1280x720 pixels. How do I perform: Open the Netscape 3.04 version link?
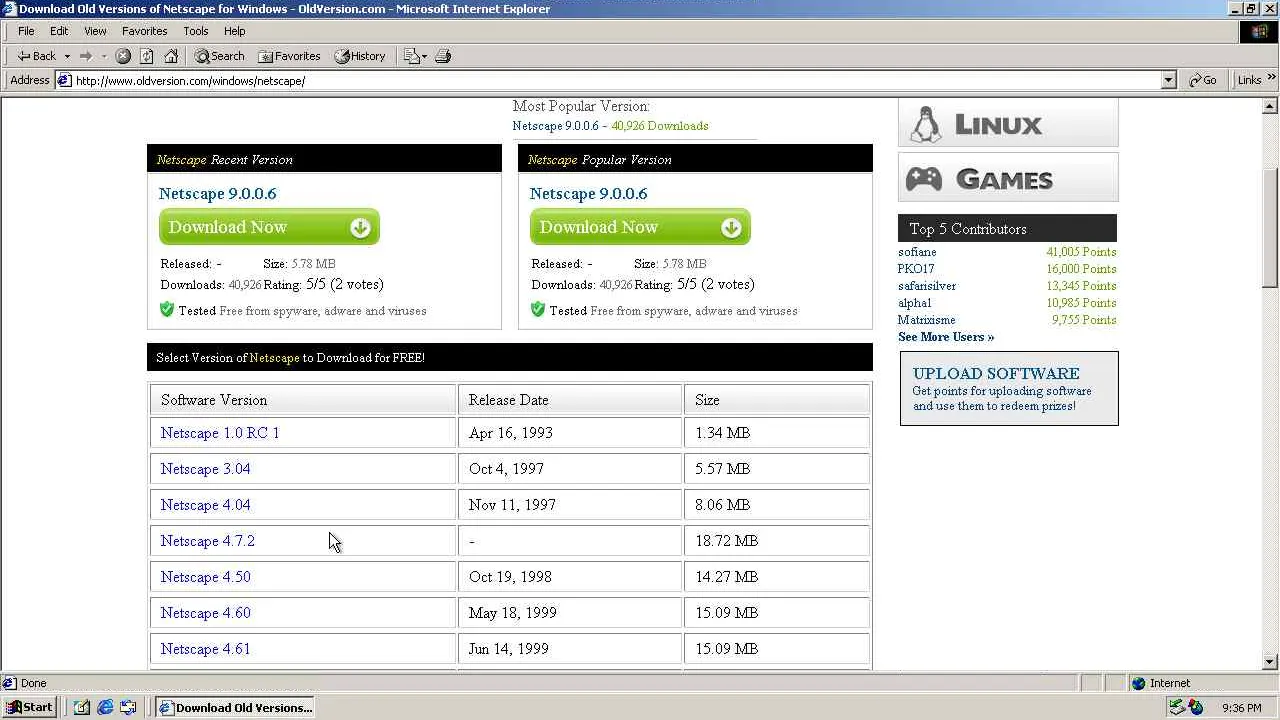coord(205,469)
